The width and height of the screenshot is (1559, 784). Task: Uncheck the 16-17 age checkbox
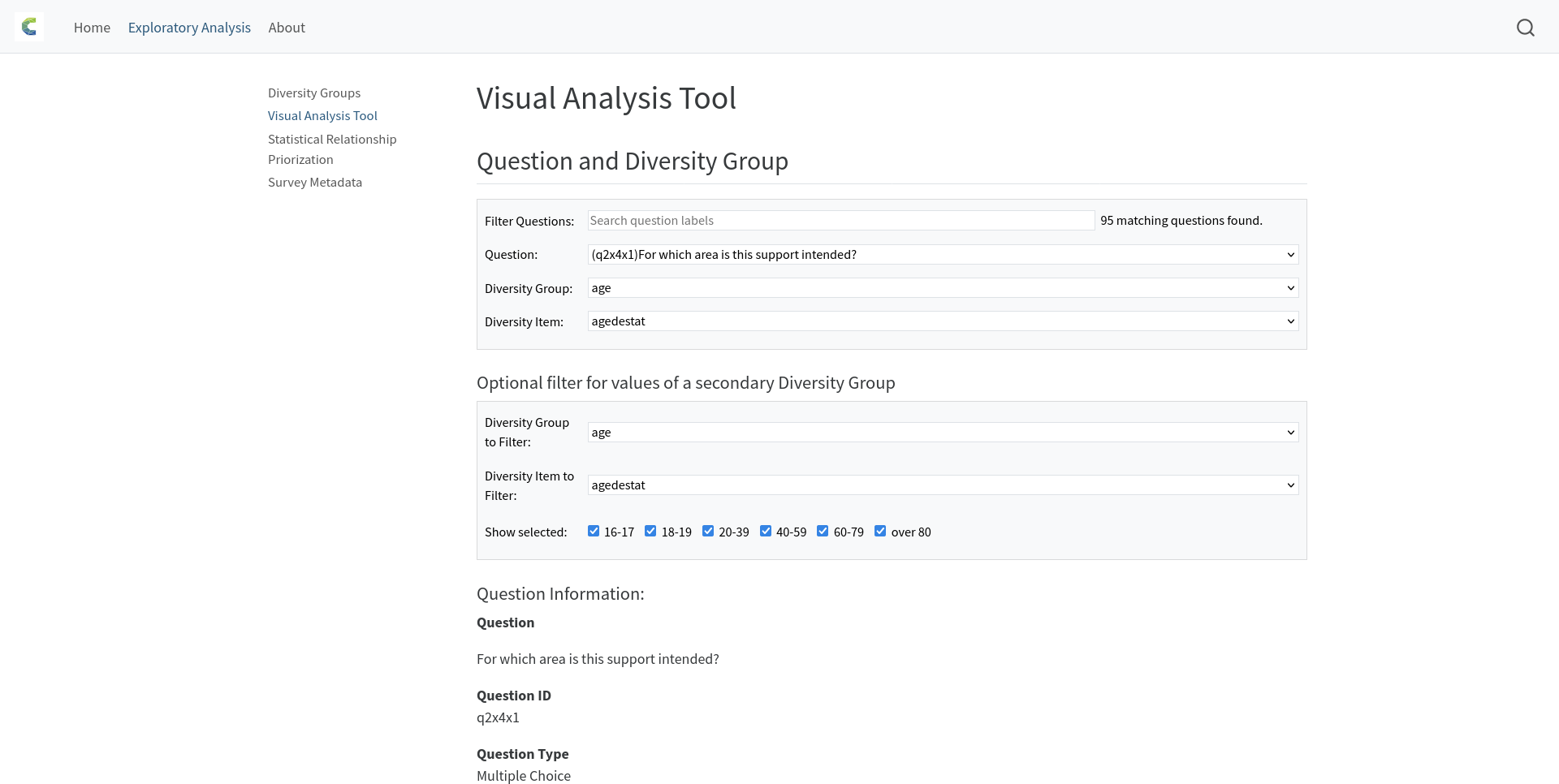click(594, 530)
